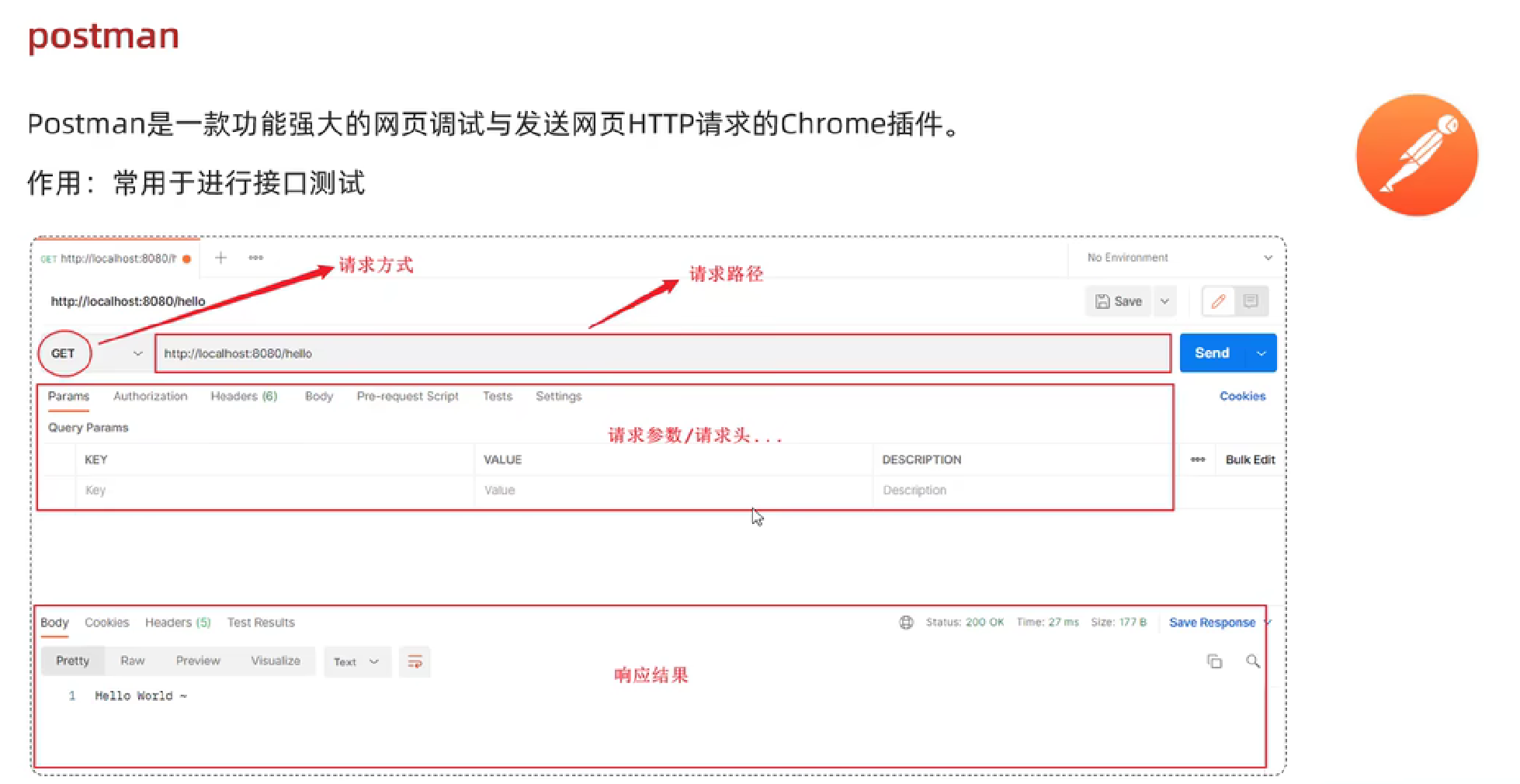Click the Postman logo icon

[1417, 155]
